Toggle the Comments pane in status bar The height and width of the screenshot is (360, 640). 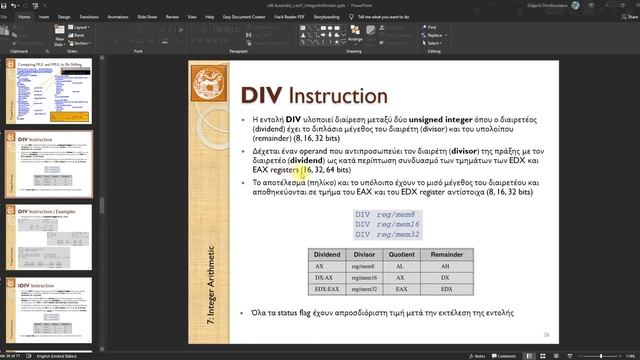[x=504, y=356]
